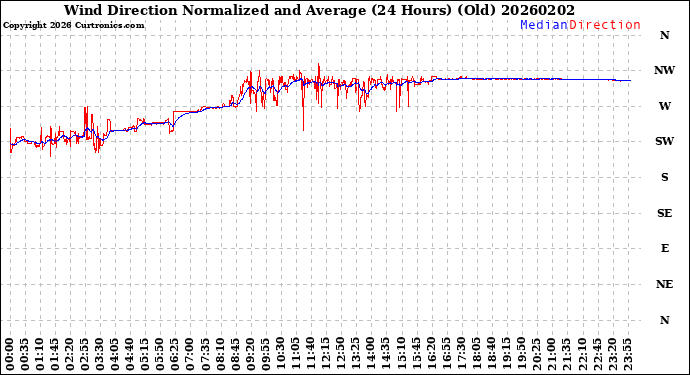Click the 07:35 time label

tap(205, 355)
